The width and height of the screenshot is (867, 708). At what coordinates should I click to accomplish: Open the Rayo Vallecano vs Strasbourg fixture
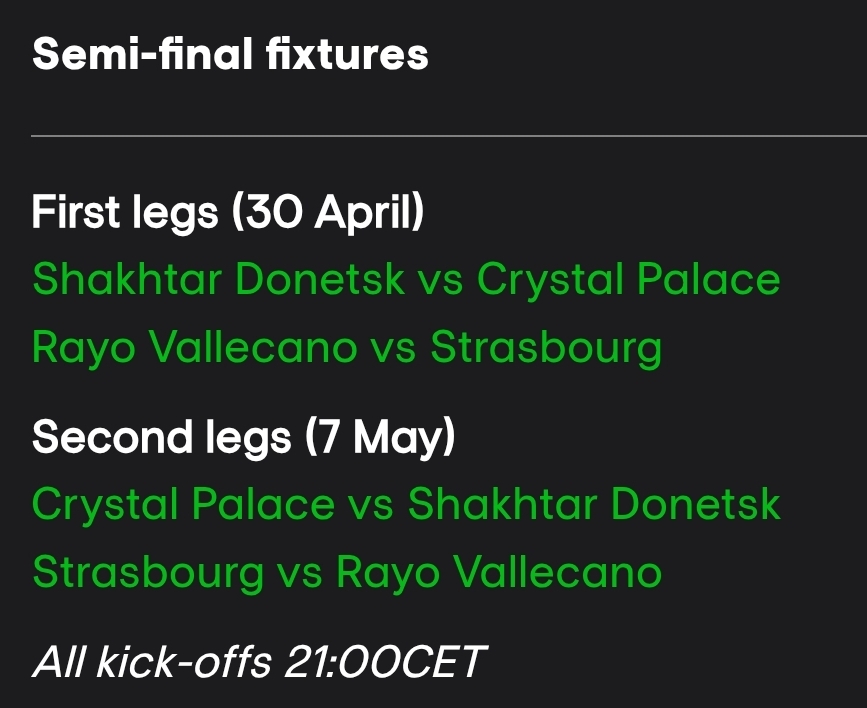coord(346,348)
